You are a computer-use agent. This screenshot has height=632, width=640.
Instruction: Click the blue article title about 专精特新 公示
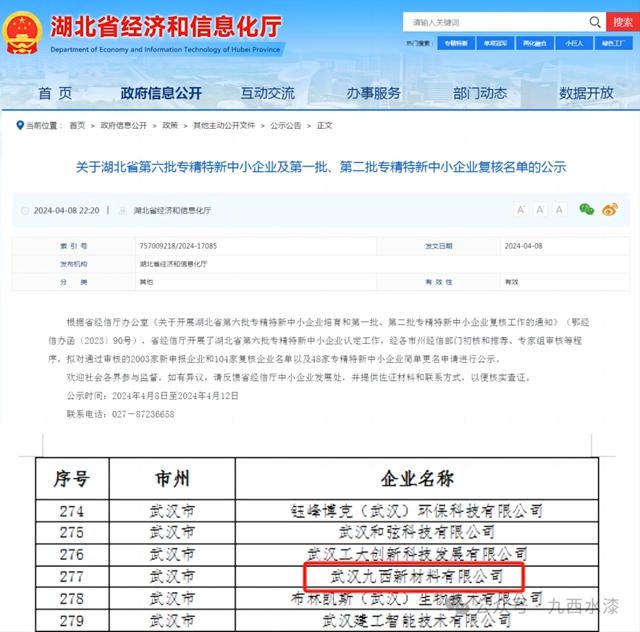point(321,167)
